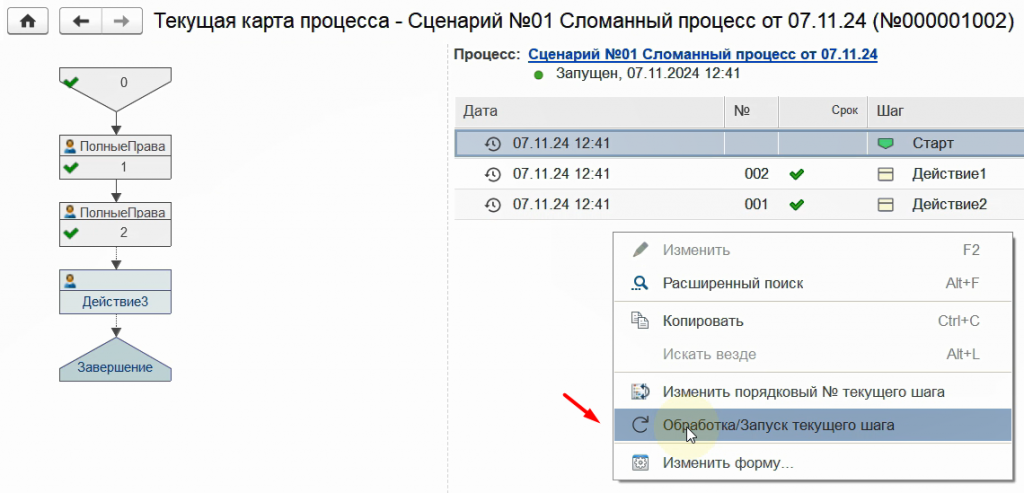This screenshot has height=493, width=1024.
Task: Sort by Шаг column header
Action: coord(946,111)
